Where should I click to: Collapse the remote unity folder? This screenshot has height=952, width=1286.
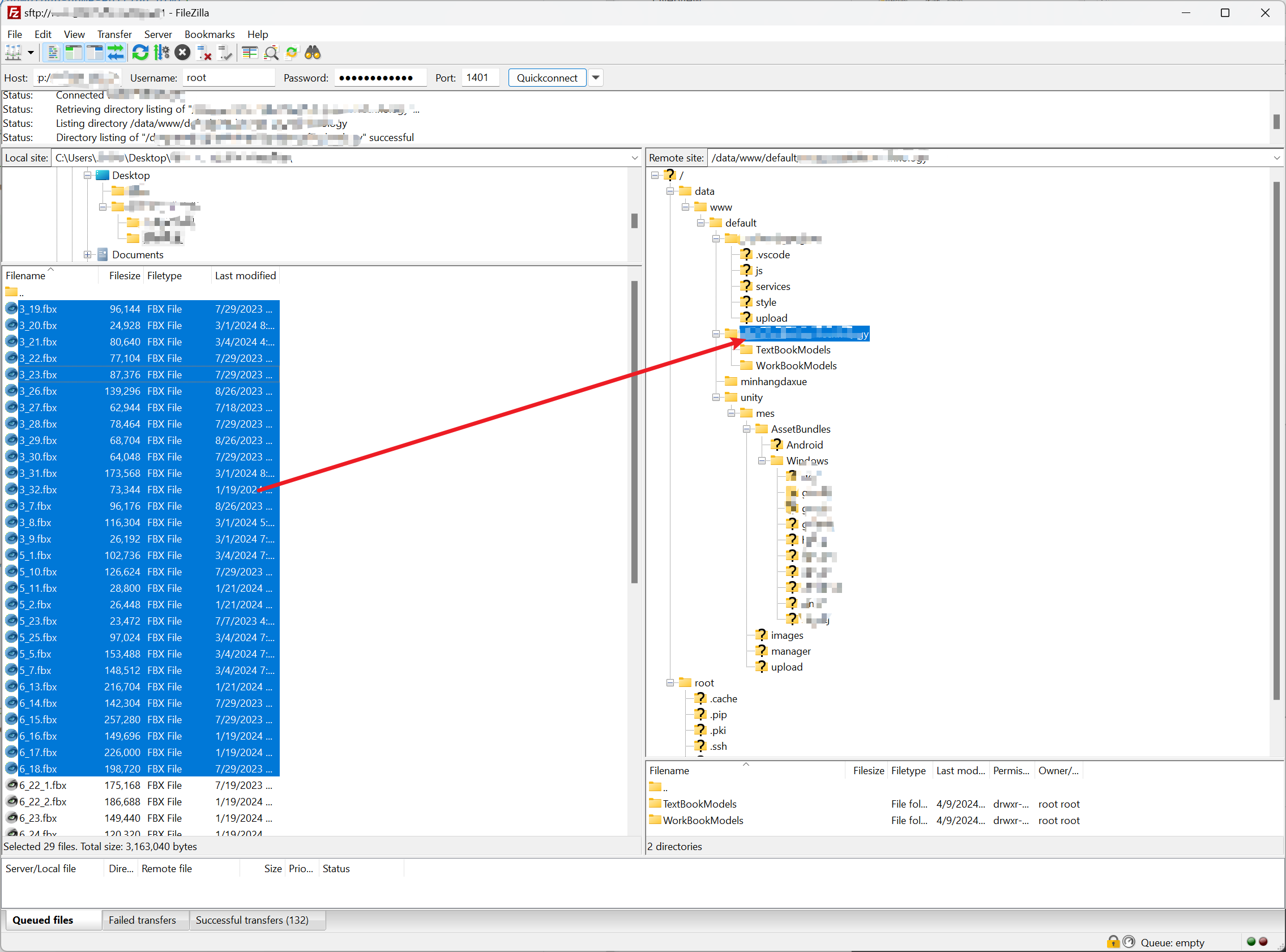coord(716,398)
